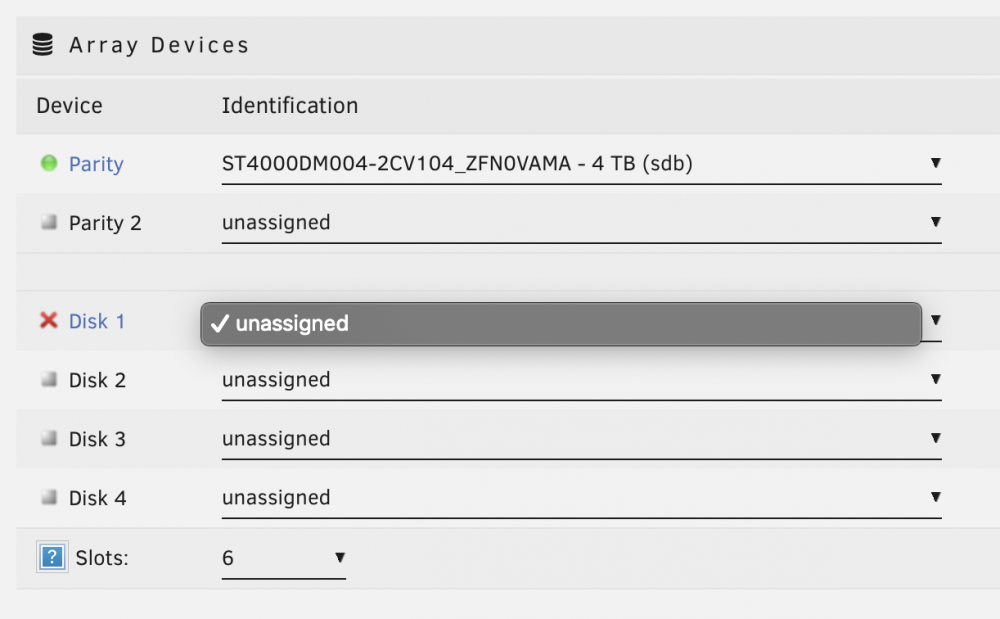Click the Identification column header
This screenshot has height=619, width=1000.
point(290,105)
